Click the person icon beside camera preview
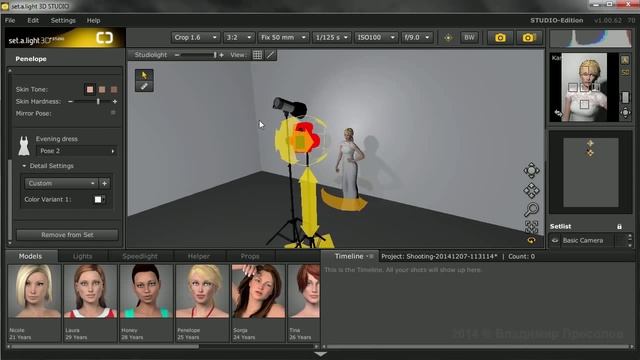This screenshot has height=360, width=640. point(625,60)
